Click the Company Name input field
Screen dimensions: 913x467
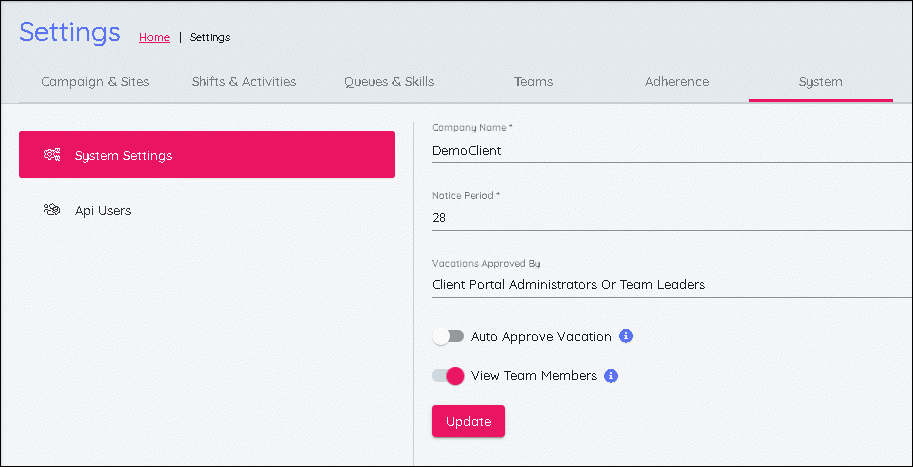[670, 151]
